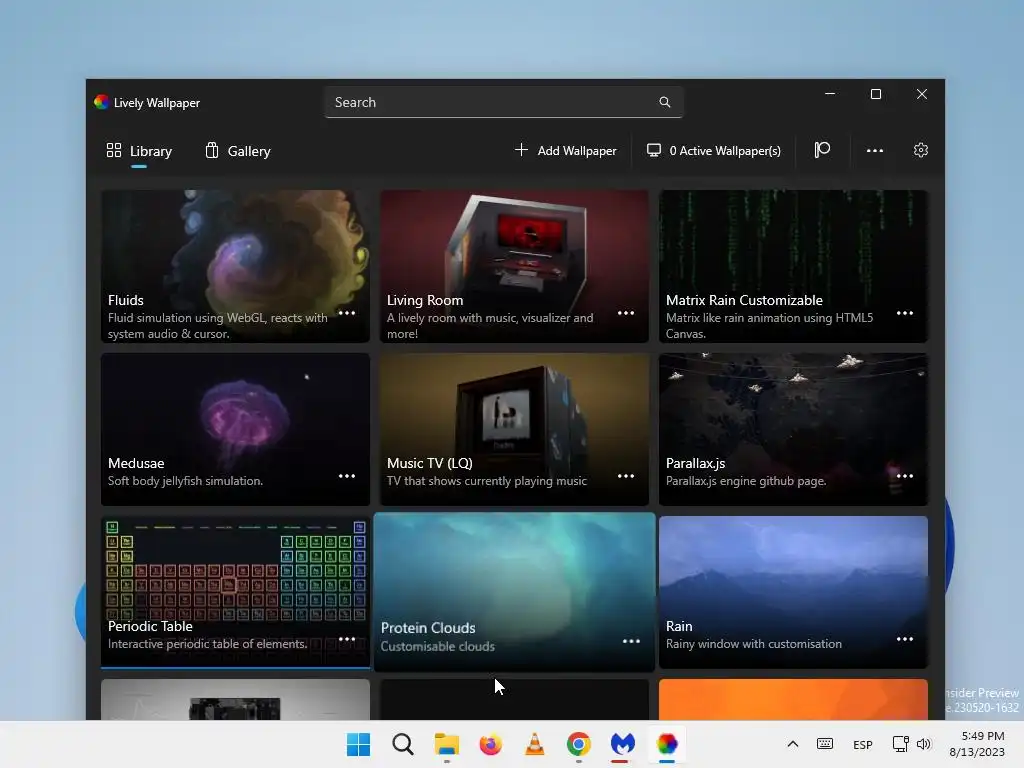This screenshot has width=1024, height=768.
Task: Click the volume speaker tray icon
Action: click(923, 744)
